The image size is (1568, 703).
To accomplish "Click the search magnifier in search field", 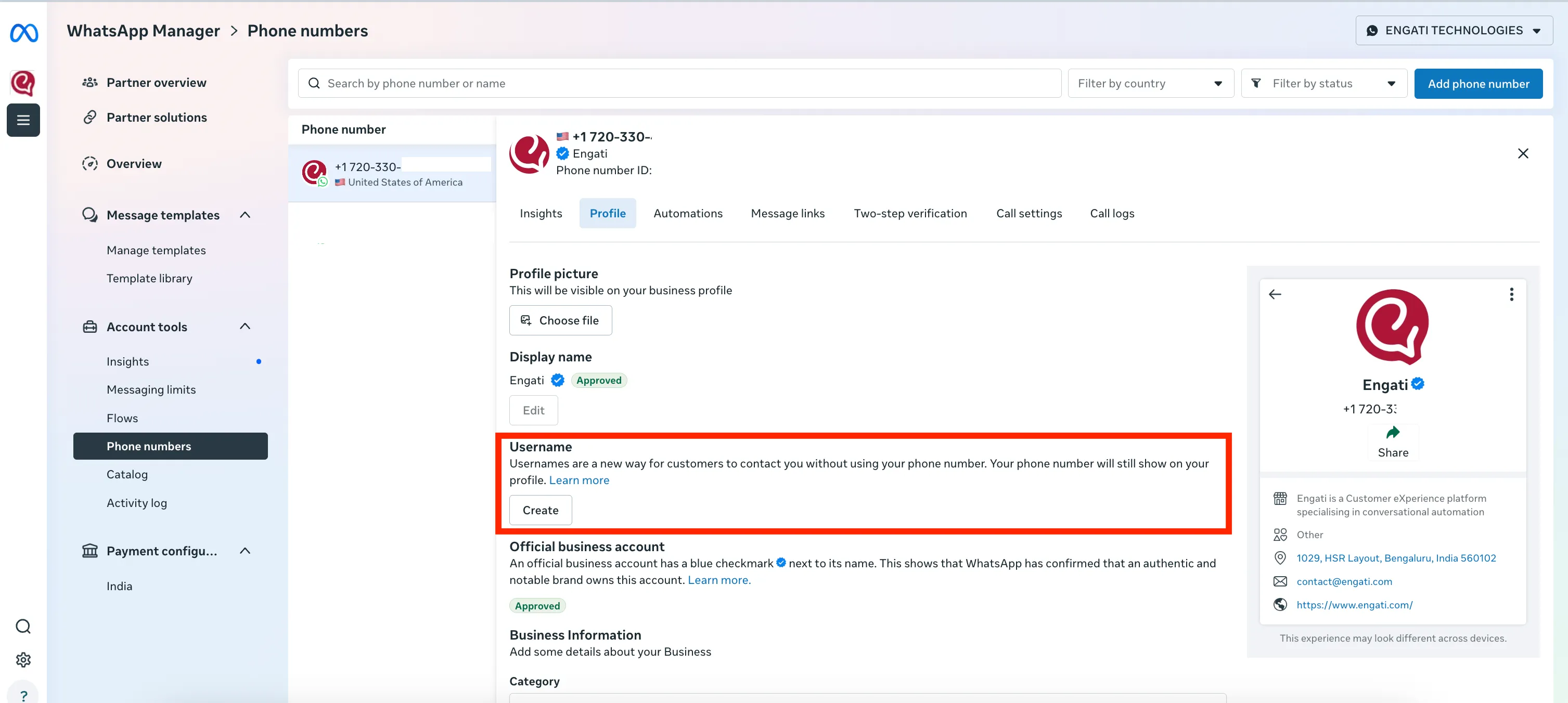I will pyautogui.click(x=314, y=83).
